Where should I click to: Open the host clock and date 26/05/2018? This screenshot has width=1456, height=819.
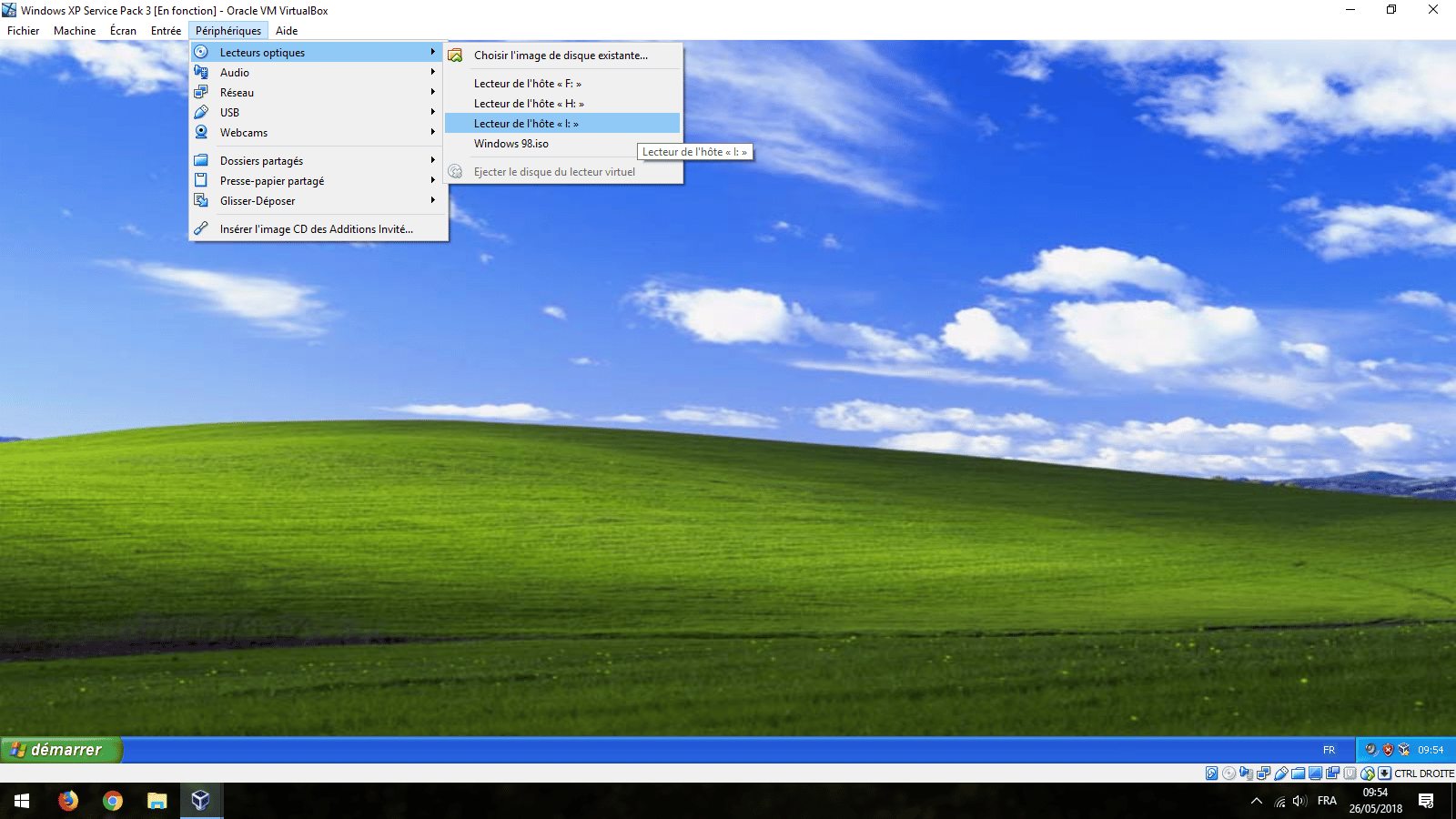(1375, 801)
